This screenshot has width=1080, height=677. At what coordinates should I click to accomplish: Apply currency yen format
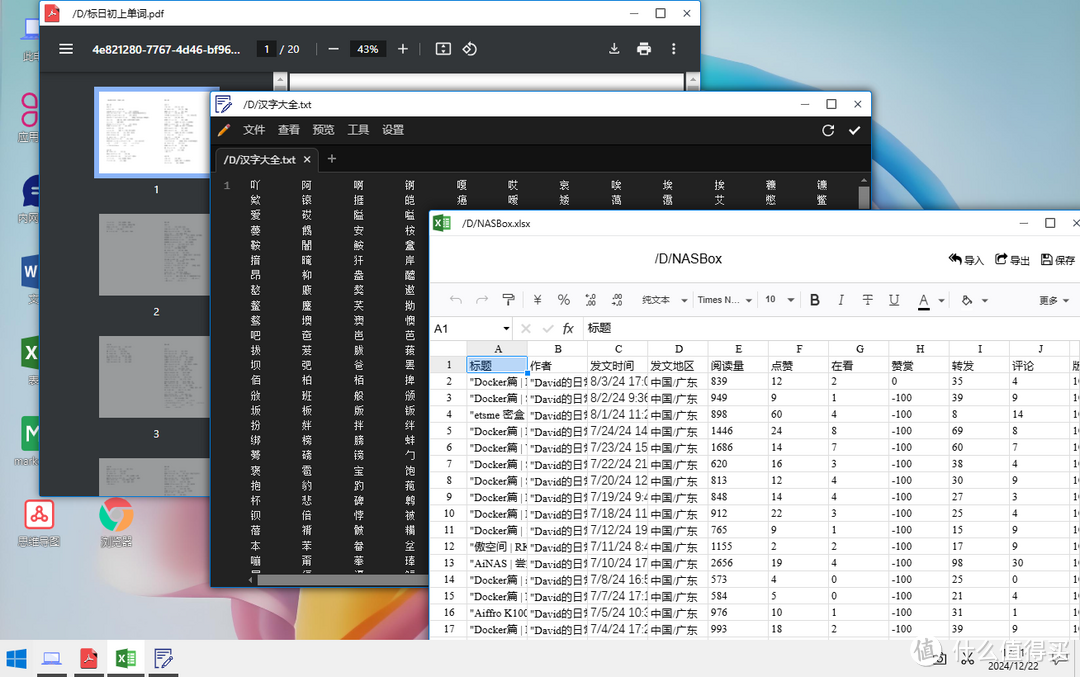[537, 300]
